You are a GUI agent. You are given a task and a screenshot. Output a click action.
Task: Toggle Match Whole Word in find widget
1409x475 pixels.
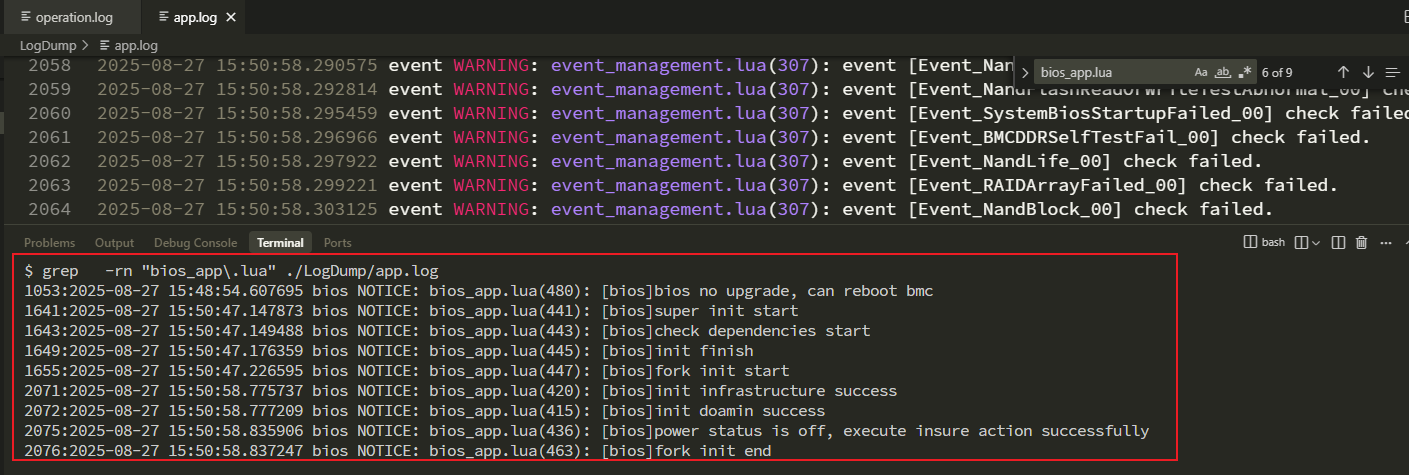1222,72
